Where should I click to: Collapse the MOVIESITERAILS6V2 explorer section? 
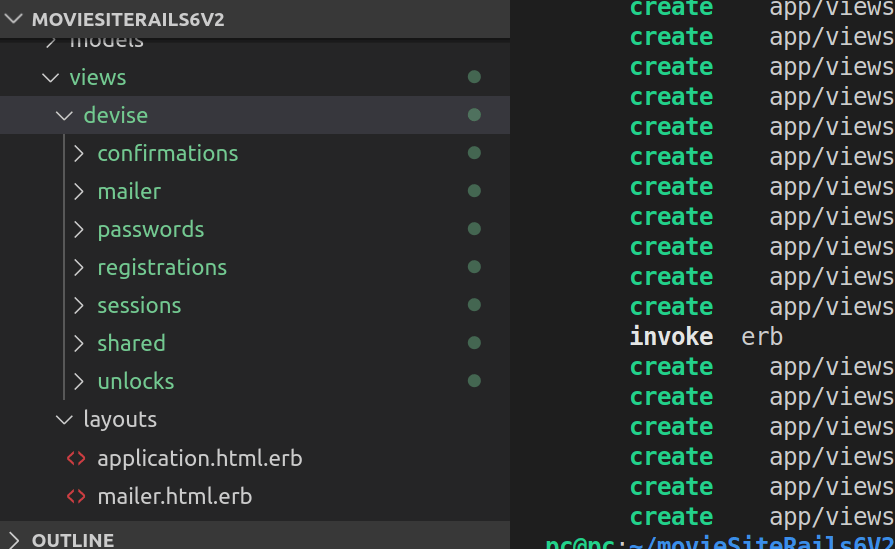(14, 19)
